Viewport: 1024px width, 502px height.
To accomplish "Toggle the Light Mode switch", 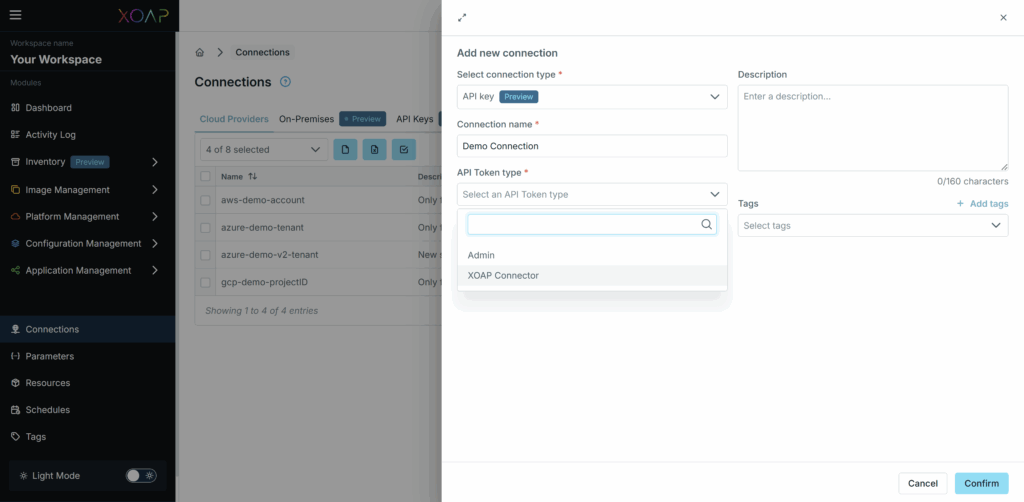I will click(x=141, y=476).
